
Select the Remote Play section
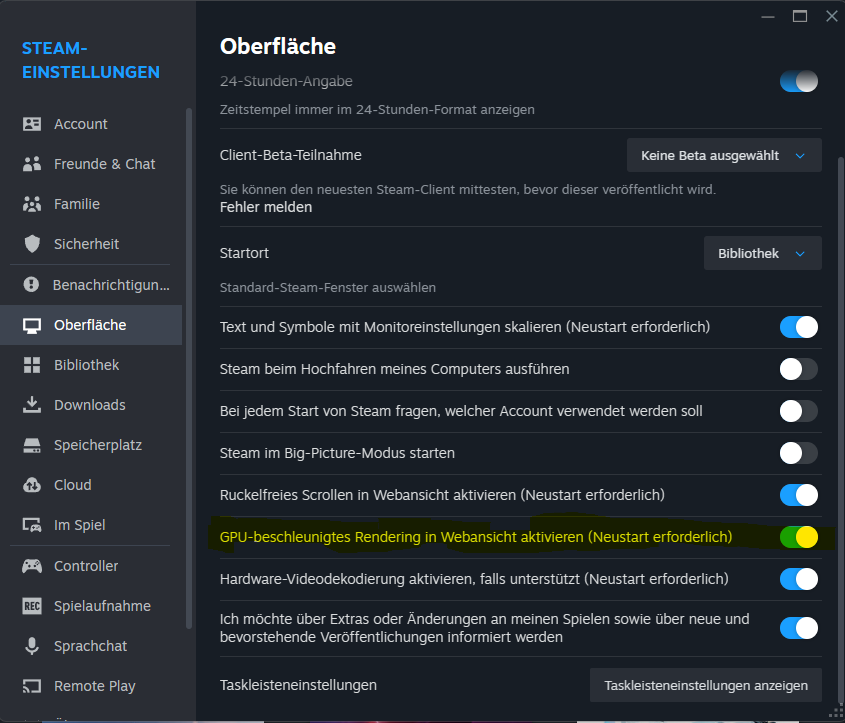click(x=91, y=686)
